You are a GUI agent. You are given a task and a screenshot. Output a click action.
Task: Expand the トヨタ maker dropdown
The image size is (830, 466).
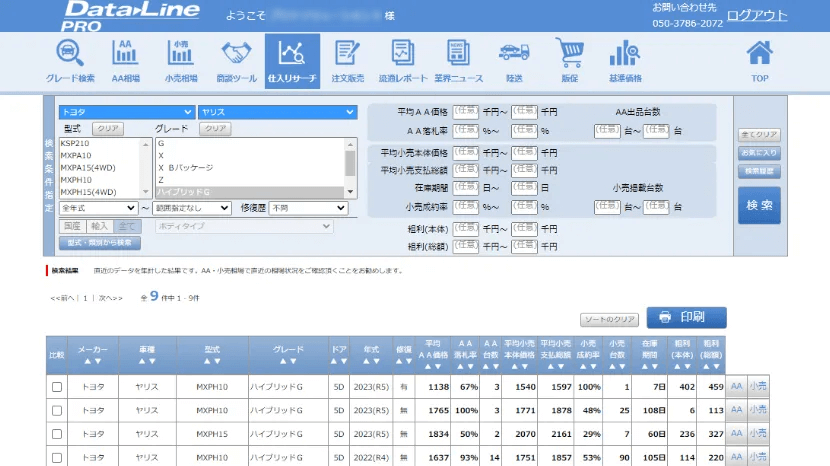tap(126, 112)
